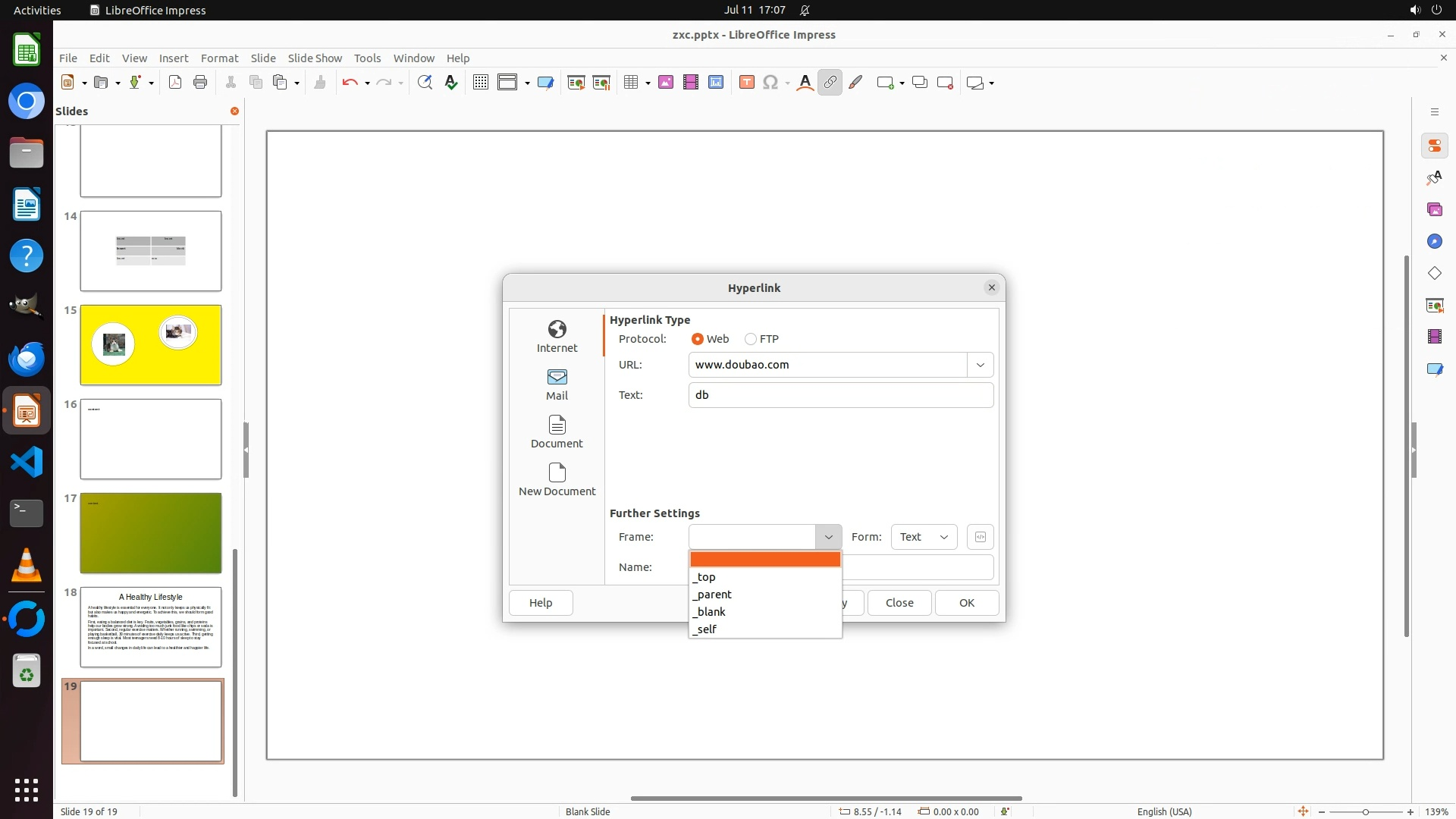The image size is (1456, 819).
Task: Open the Slide Show menu
Action: (x=315, y=58)
